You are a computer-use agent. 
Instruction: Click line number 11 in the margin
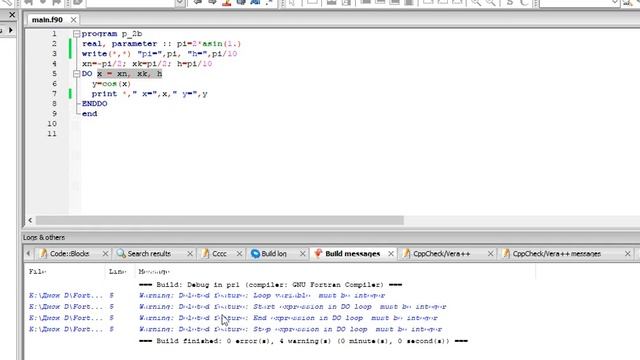[52, 134]
